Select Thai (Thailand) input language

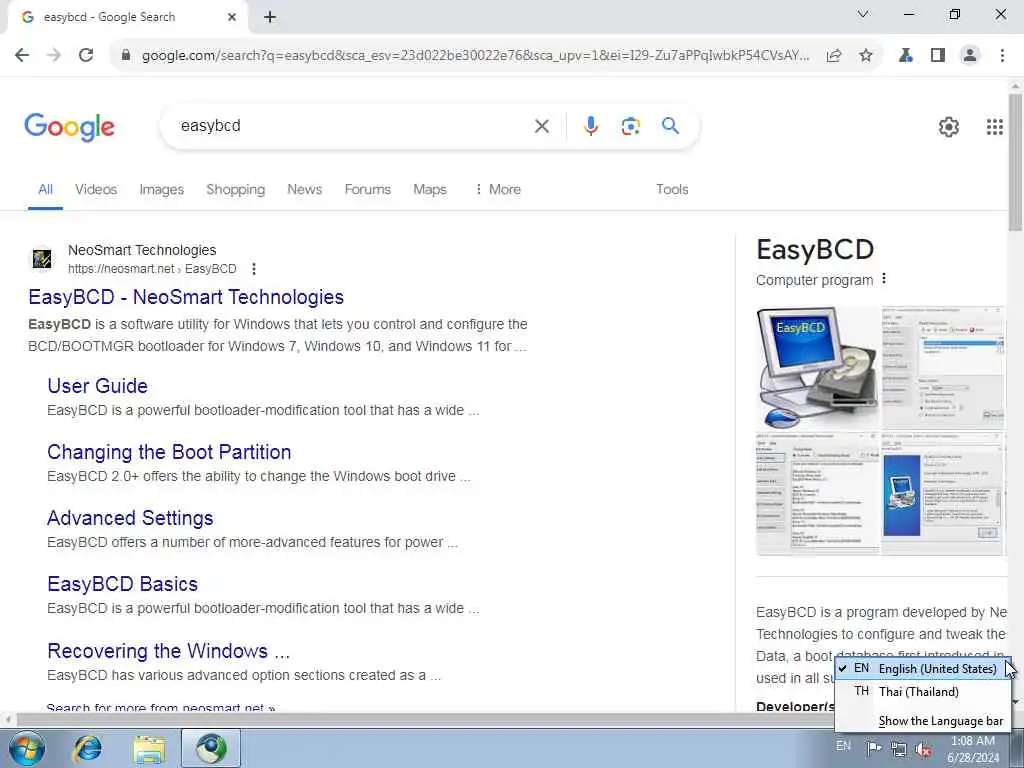(x=923, y=692)
